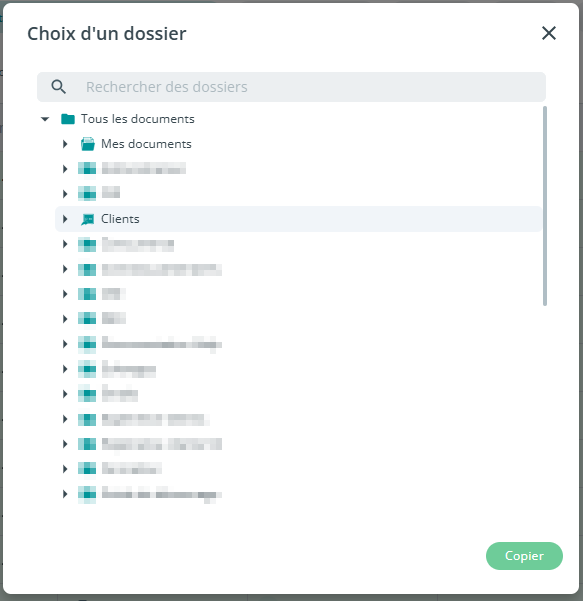This screenshot has height=601, width=583.
Task: Expand the last blurred folder in list
Action: pos(65,494)
